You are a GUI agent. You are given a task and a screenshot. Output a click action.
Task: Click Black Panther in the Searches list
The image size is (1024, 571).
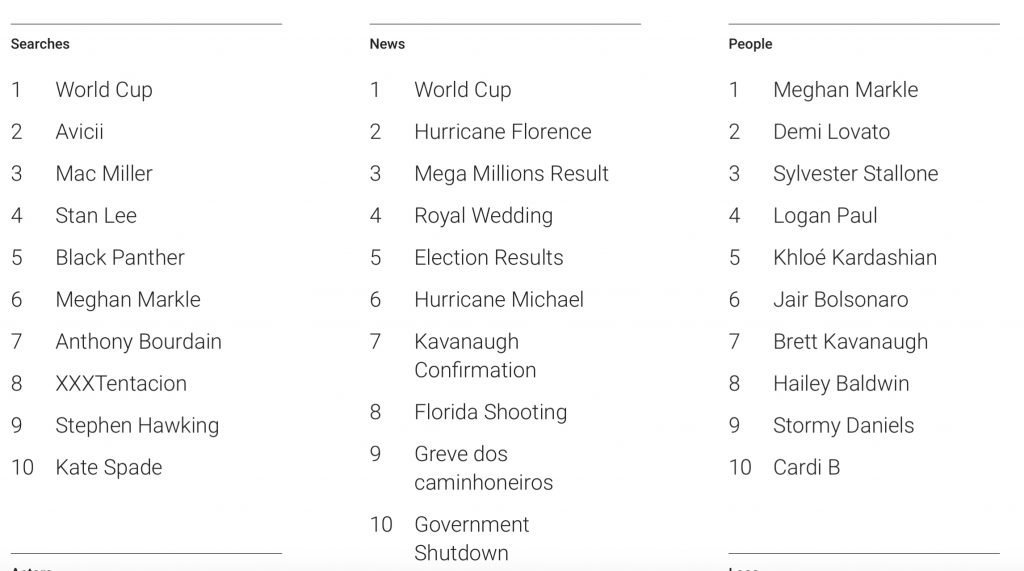120,258
